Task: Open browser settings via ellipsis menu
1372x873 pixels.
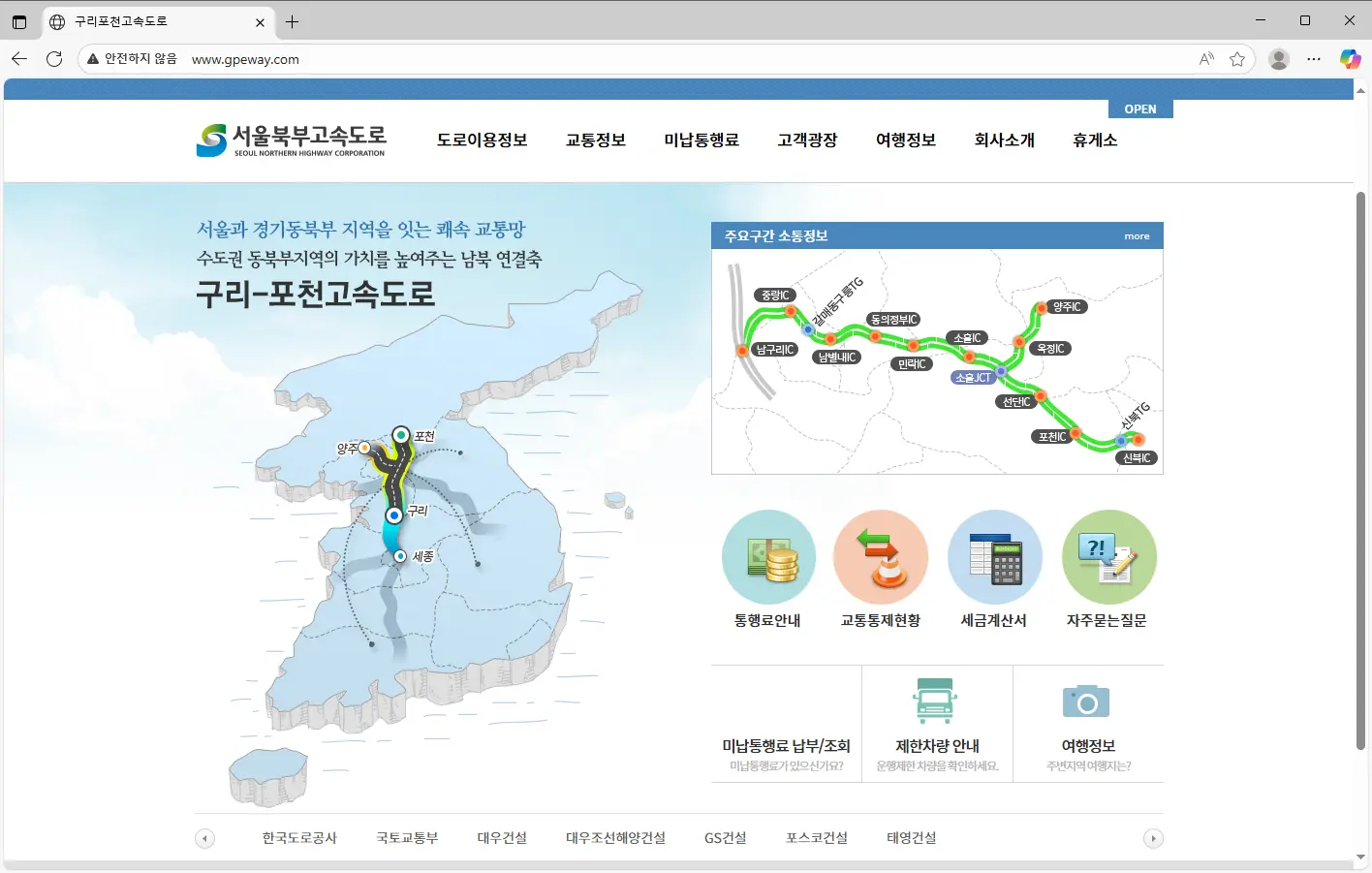Action: click(1314, 58)
